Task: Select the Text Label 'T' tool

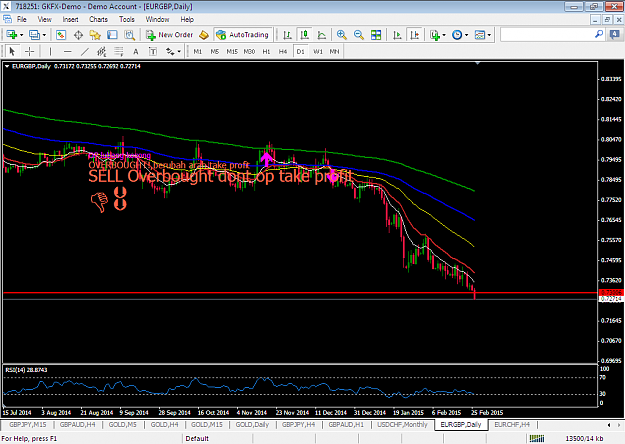Action: pos(153,51)
